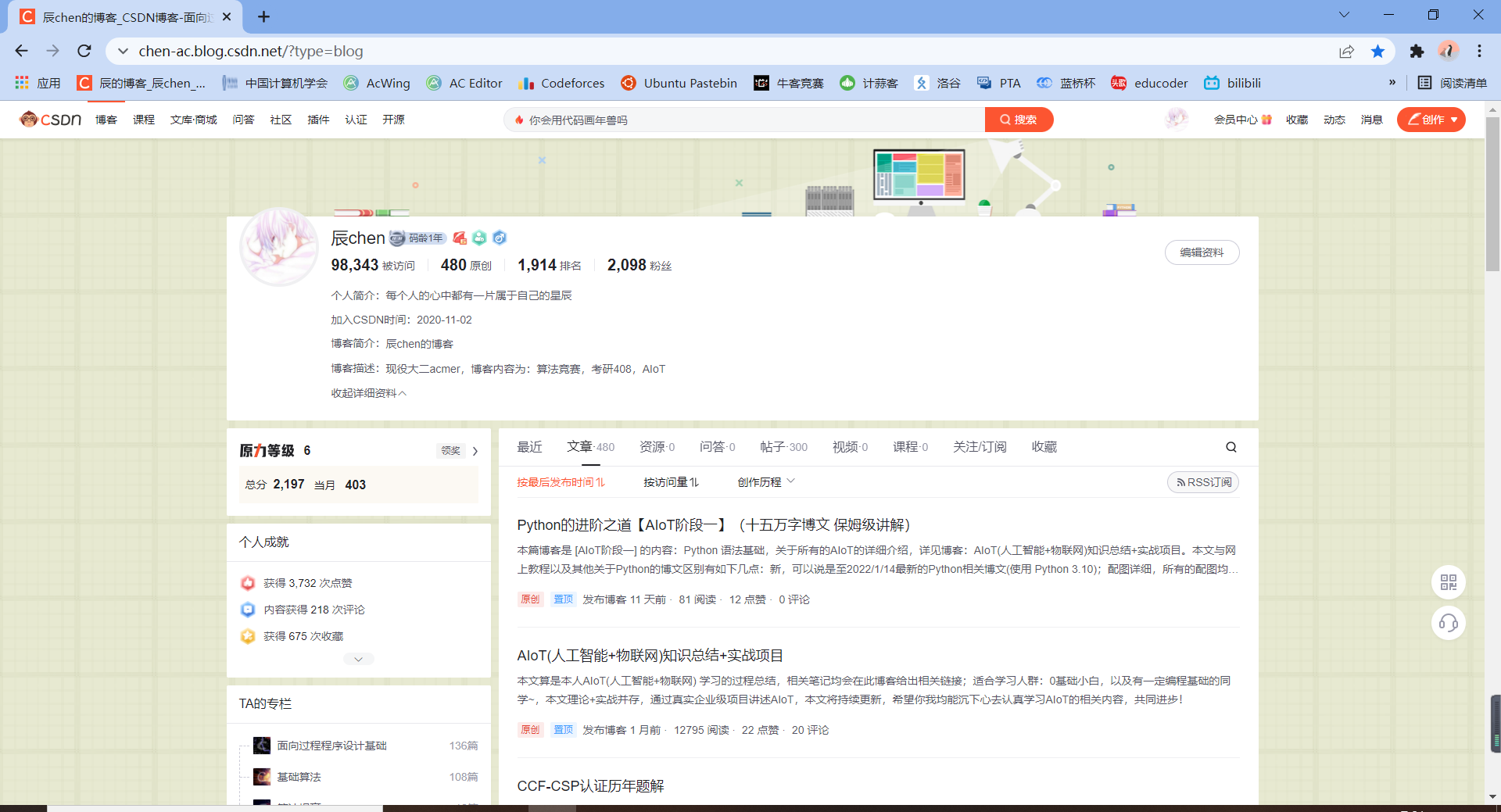Click the QR code floating icon
Image resolution: width=1501 pixels, height=812 pixels.
(x=1448, y=582)
